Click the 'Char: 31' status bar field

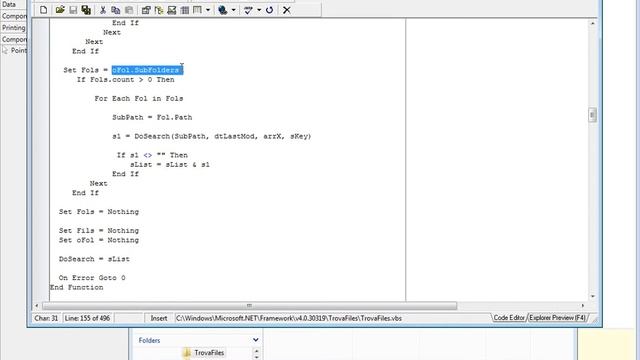[x=46, y=318]
